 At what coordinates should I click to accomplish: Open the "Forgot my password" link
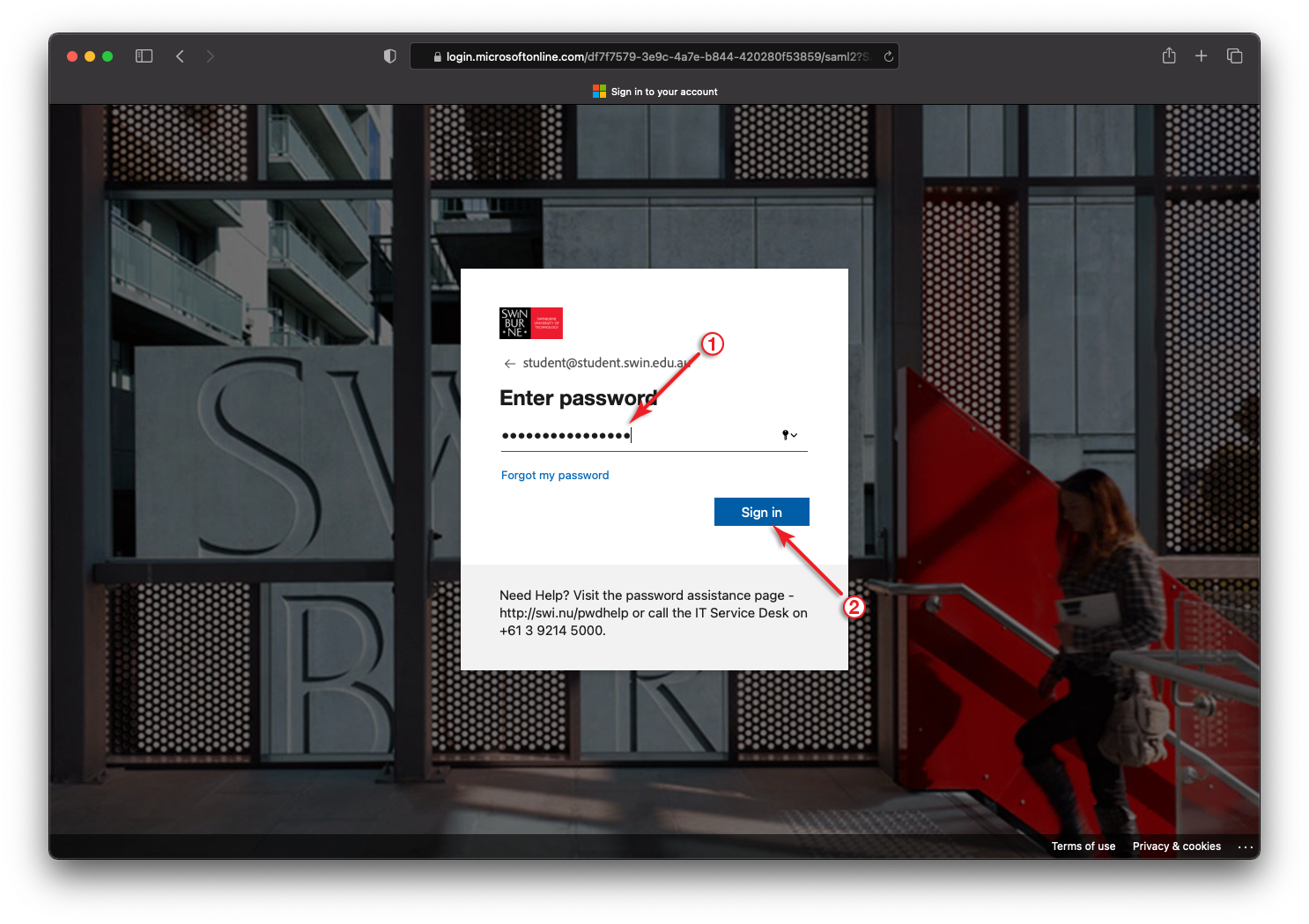pyautogui.click(x=554, y=476)
